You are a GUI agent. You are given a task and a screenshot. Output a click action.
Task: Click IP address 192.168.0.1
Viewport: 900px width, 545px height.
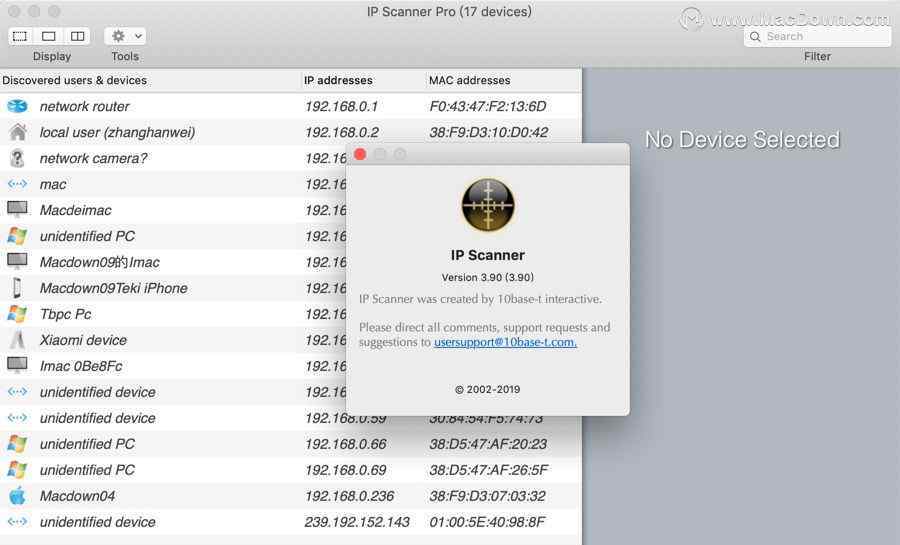[x=342, y=106]
